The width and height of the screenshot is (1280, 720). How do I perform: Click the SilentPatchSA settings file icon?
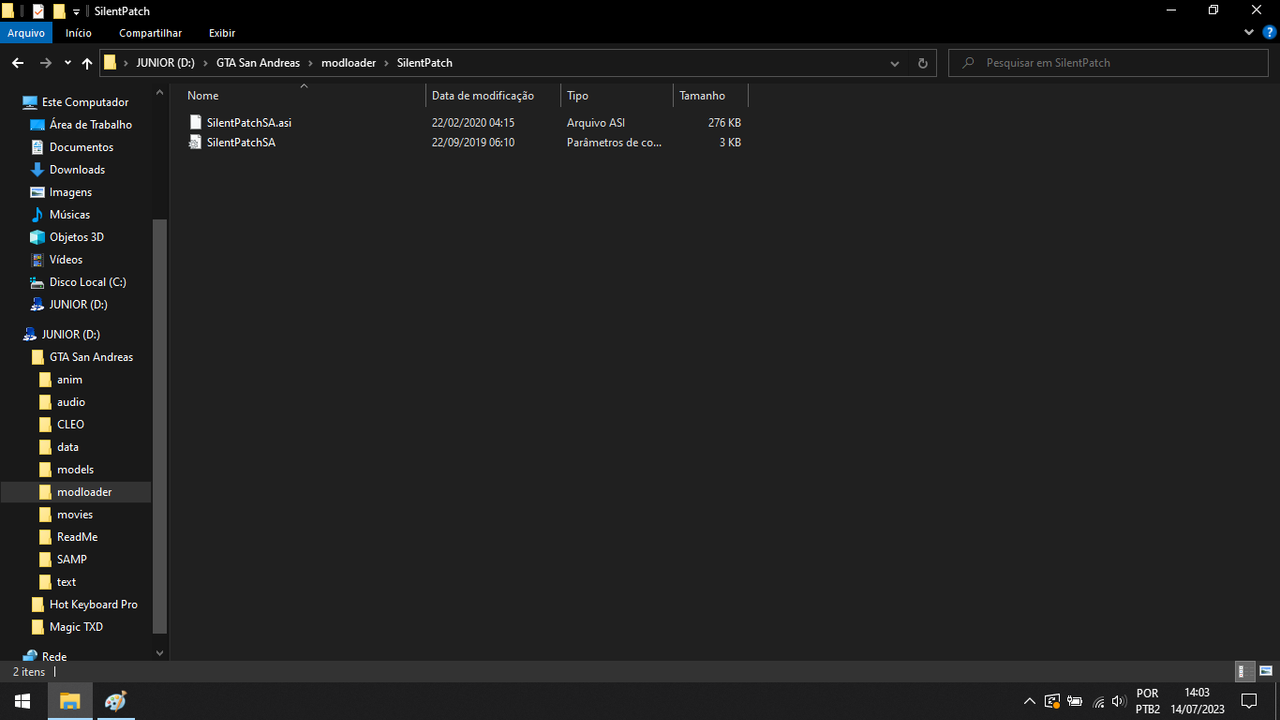click(x=196, y=142)
